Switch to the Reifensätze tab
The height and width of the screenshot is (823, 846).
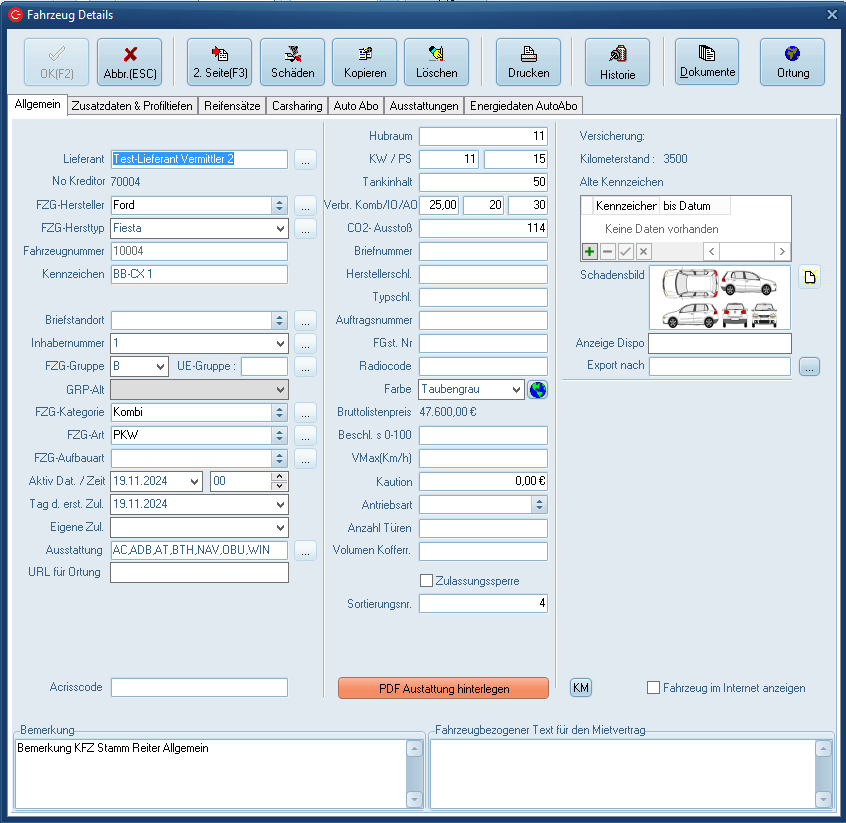click(232, 106)
